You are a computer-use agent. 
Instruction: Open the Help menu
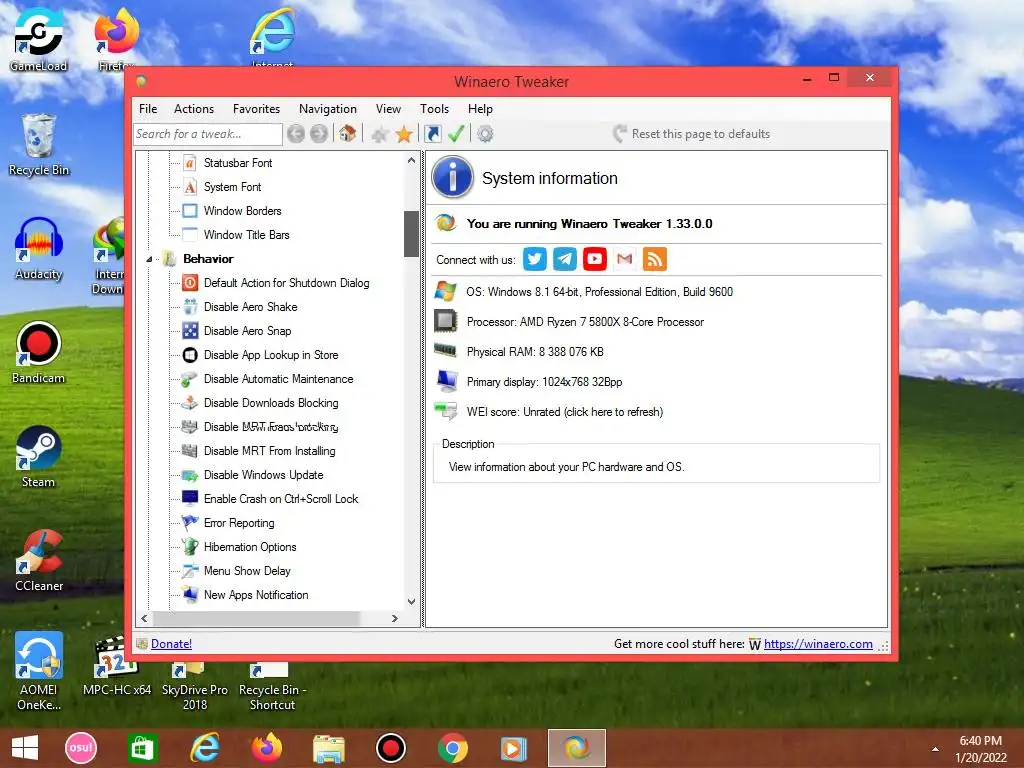pos(480,109)
